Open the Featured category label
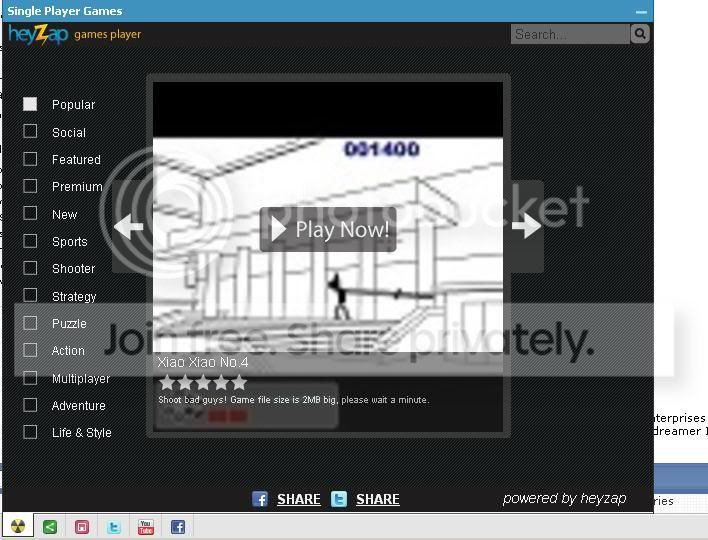Screen dimensions: 708x540 point(76,159)
